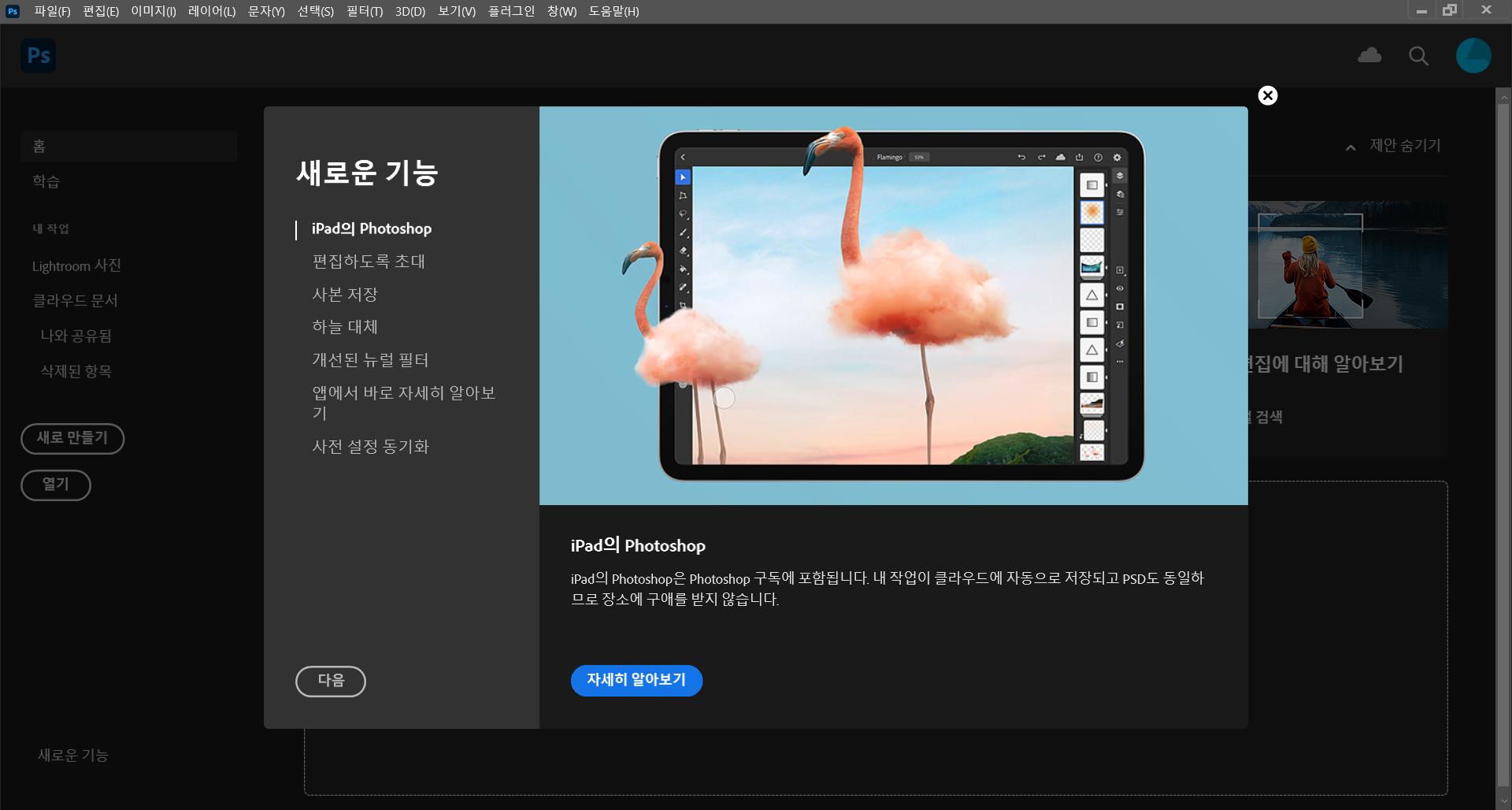Select iPad의 Photoshop feature item
The width and height of the screenshot is (1512, 810).
tap(372, 229)
